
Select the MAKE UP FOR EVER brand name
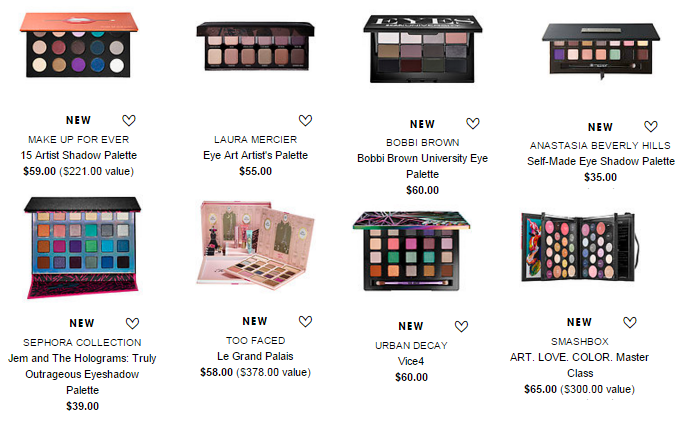(x=78, y=140)
